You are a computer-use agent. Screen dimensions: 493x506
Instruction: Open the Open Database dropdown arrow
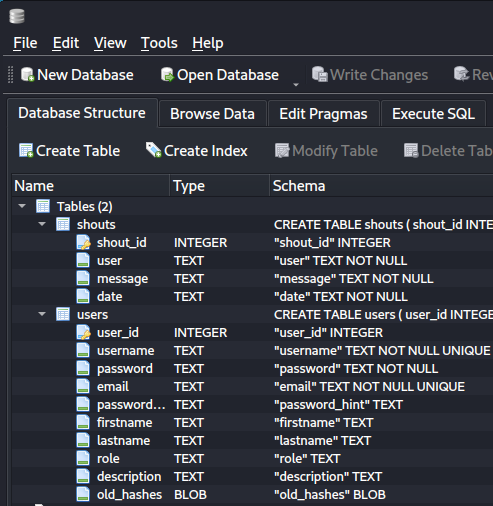pyautogui.click(x=296, y=85)
